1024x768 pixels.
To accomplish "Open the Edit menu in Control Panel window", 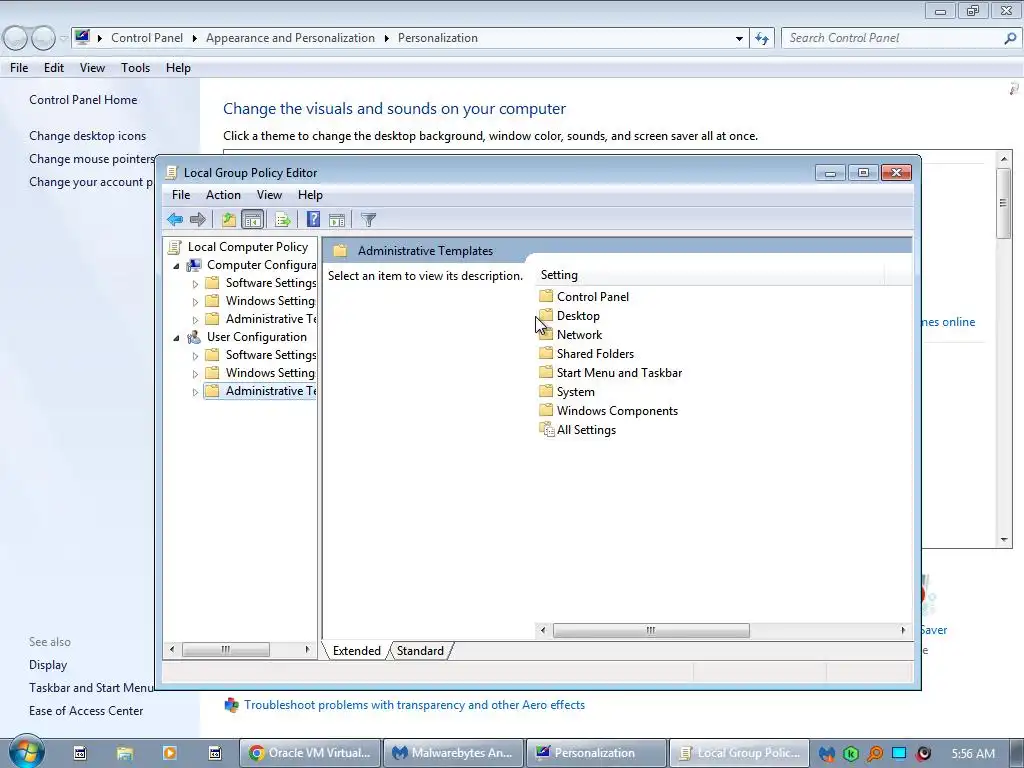I will [x=54, y=68].
